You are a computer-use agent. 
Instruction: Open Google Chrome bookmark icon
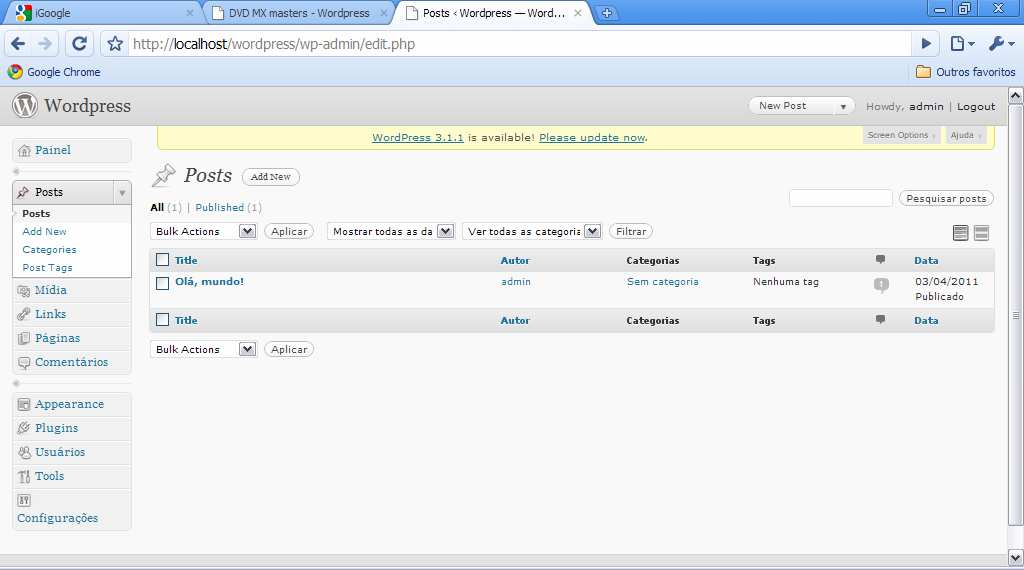coord(15,72)
